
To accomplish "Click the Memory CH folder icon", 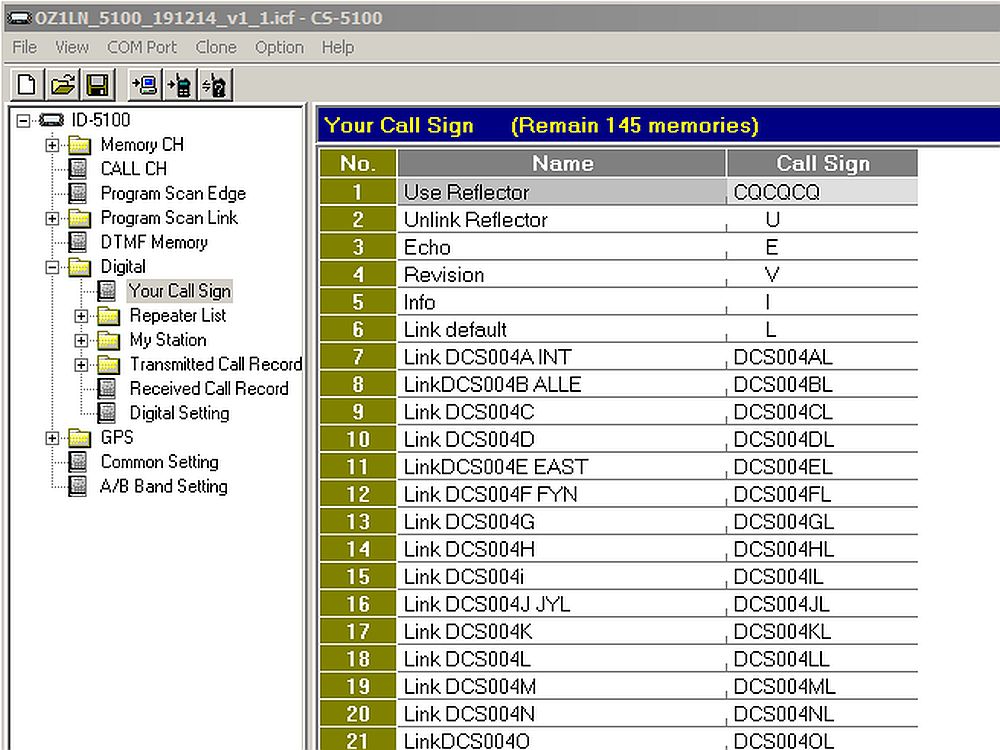I will [80, 145].
